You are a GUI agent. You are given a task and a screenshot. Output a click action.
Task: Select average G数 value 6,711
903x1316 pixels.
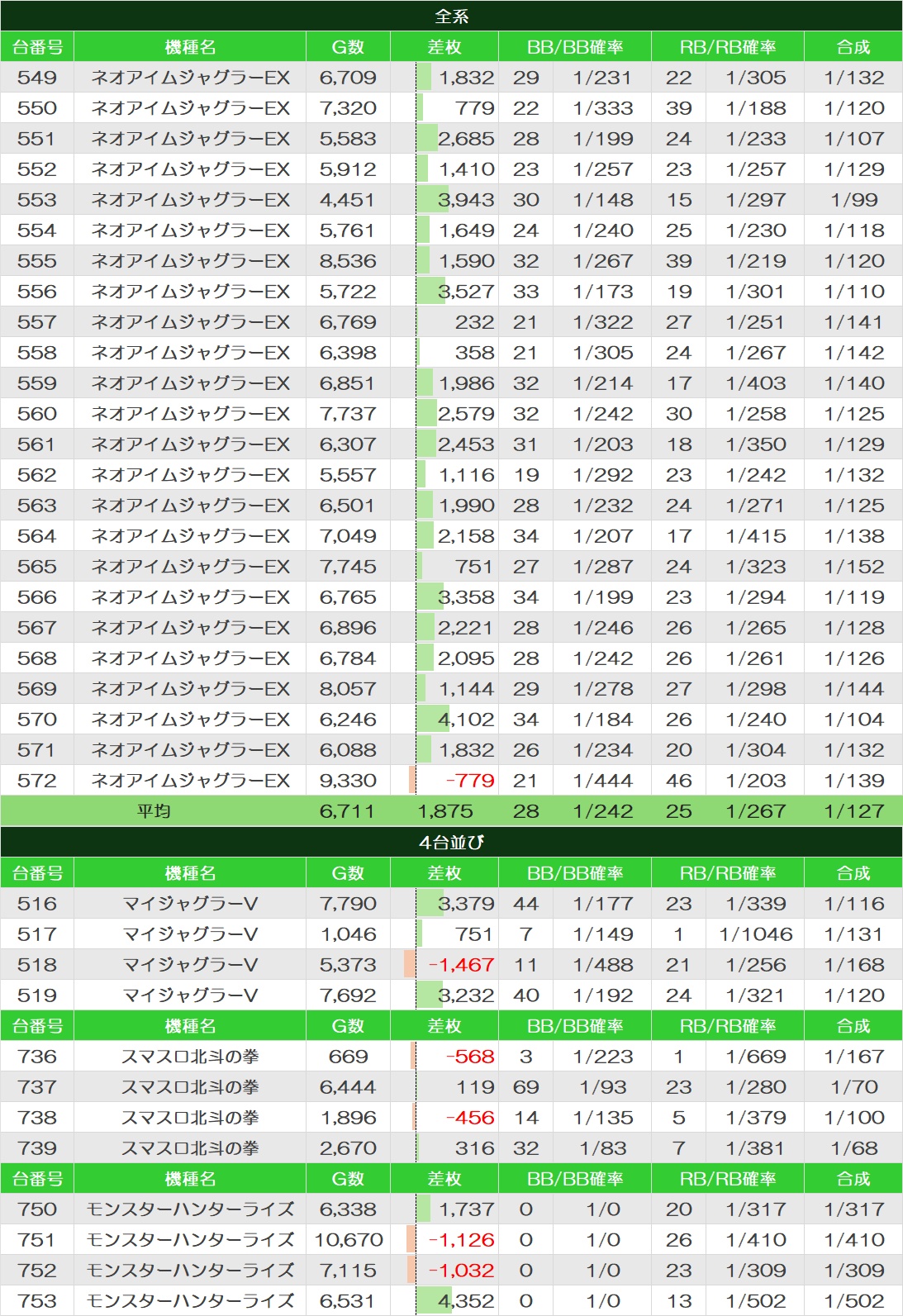347,811
